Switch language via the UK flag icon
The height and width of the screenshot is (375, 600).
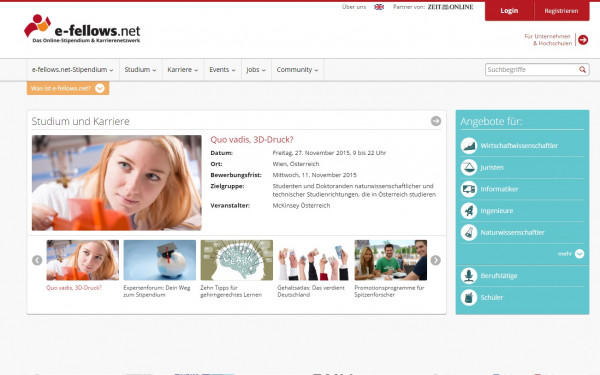pyautogui.click(x=379, y=7)
